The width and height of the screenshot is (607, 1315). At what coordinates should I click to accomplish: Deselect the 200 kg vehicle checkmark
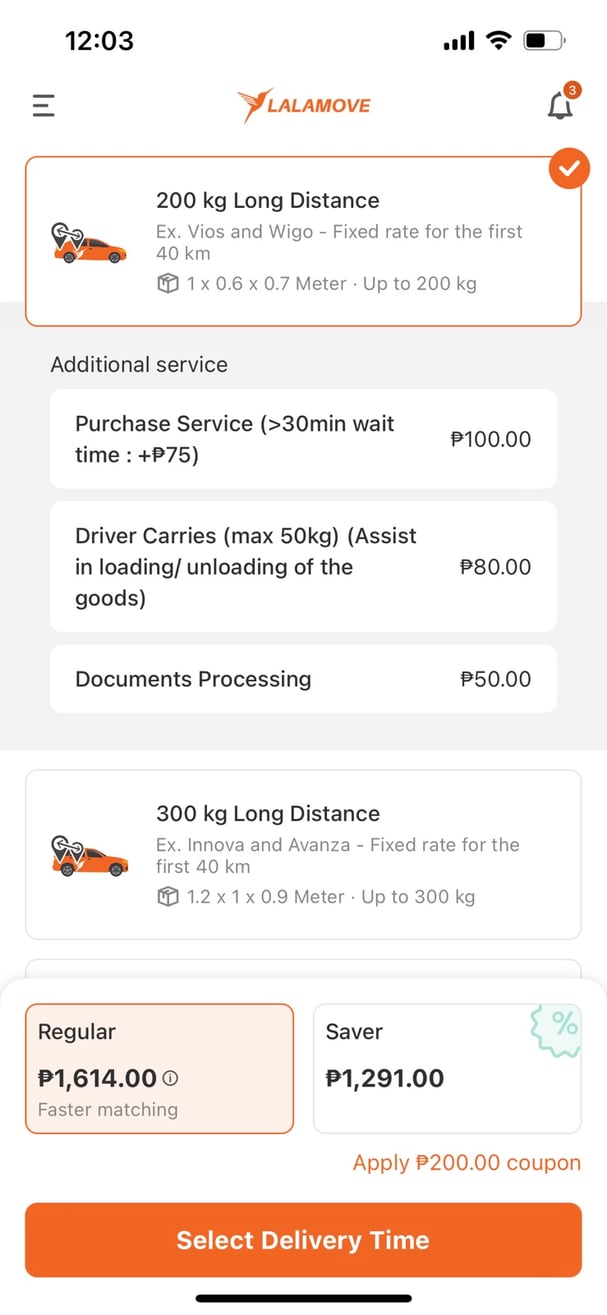click(569, 168)
